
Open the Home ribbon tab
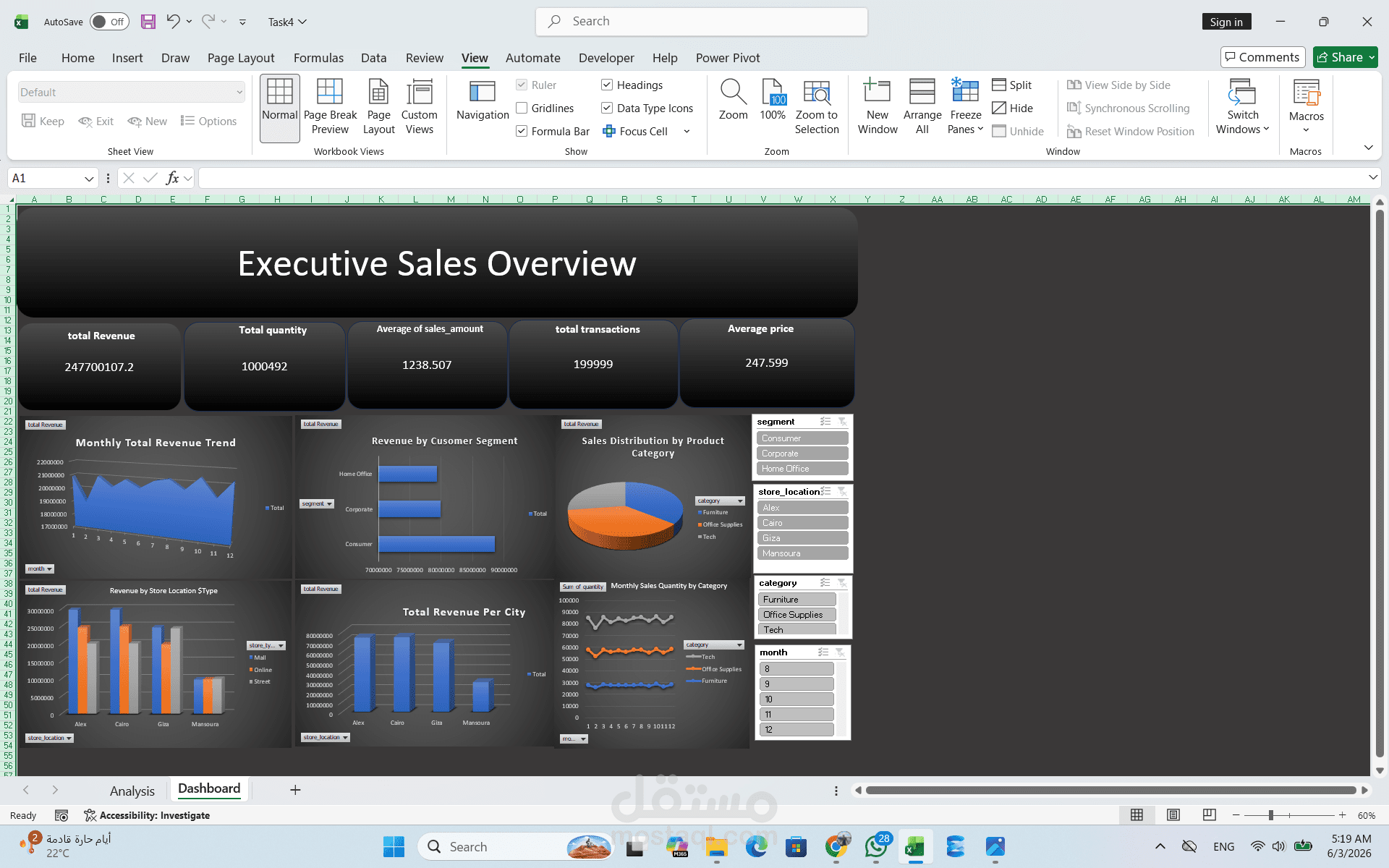coord(77,58)
